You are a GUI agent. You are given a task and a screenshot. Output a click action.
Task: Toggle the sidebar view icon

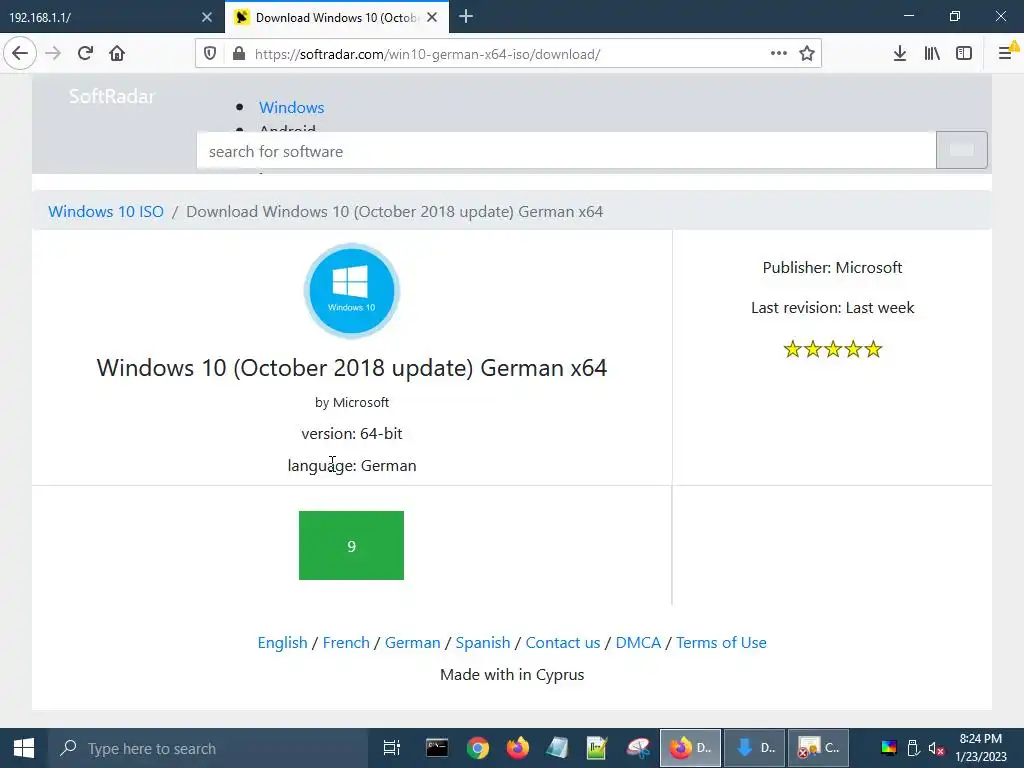pyautogui.click(x=964, y=53)
